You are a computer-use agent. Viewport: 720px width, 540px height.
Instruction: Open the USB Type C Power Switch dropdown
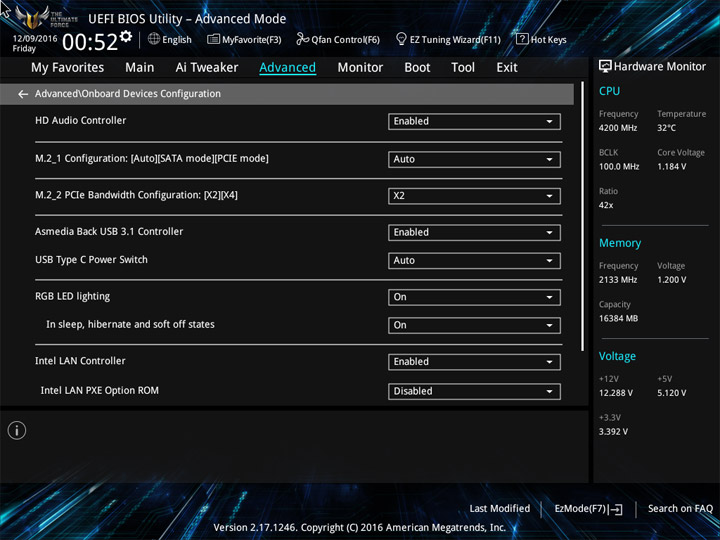tap(474, 261)
